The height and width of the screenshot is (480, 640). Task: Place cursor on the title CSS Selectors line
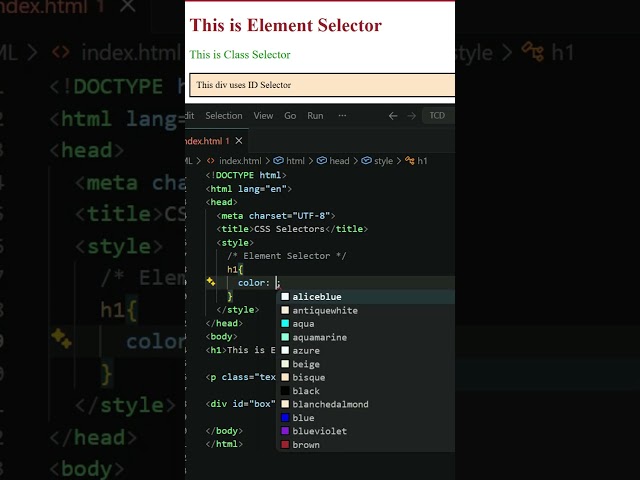[292, 229]
